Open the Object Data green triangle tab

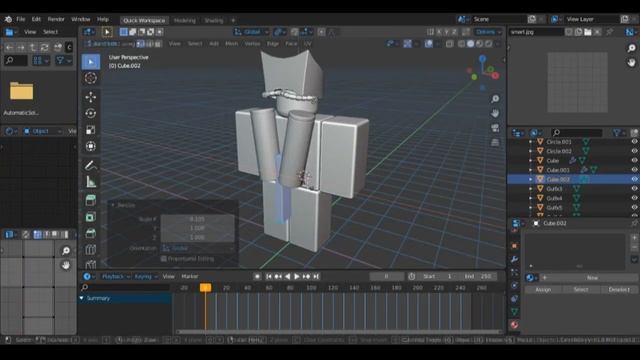click(514, 312)
